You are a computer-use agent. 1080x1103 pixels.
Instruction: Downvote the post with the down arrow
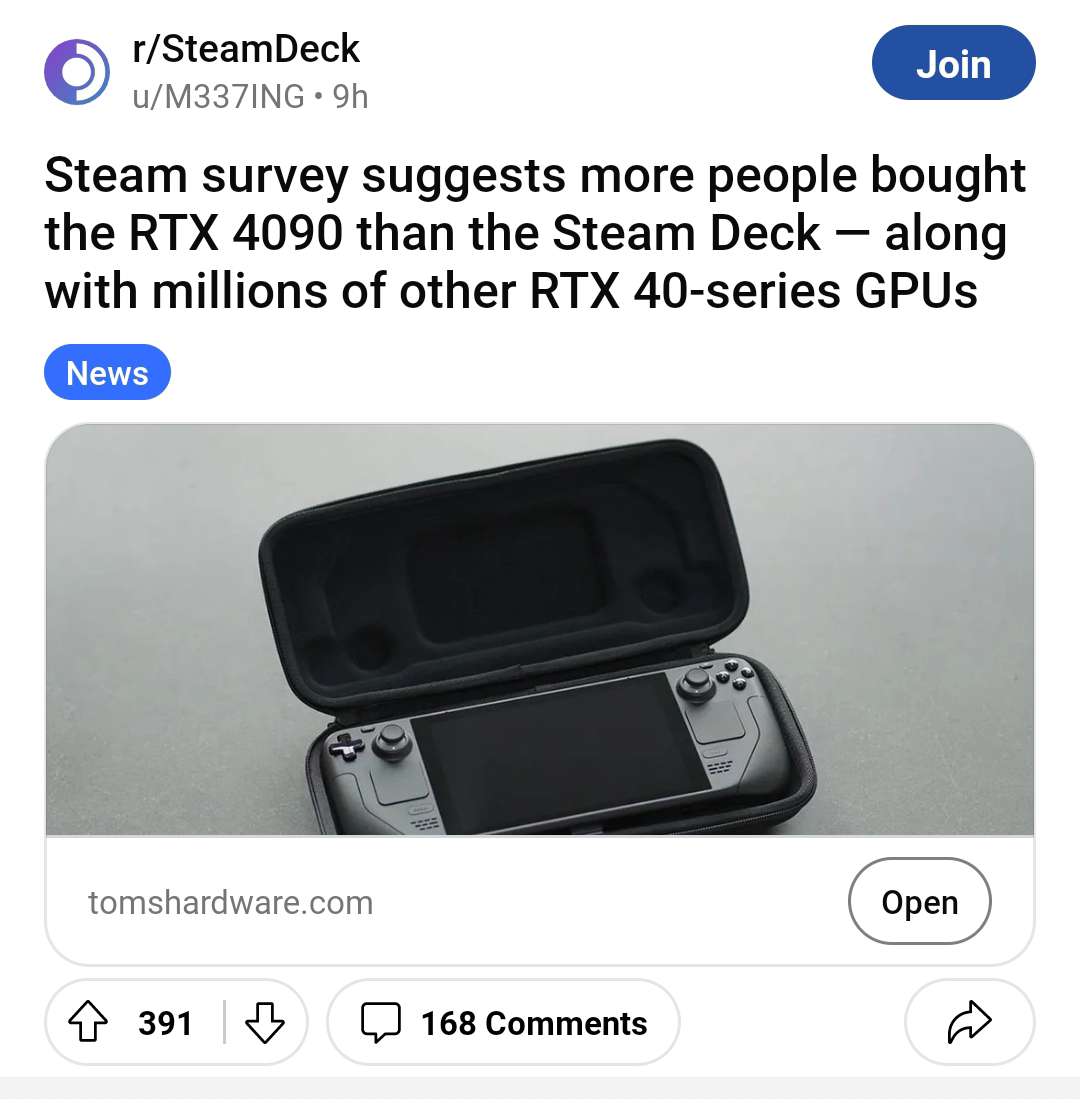265,1022
